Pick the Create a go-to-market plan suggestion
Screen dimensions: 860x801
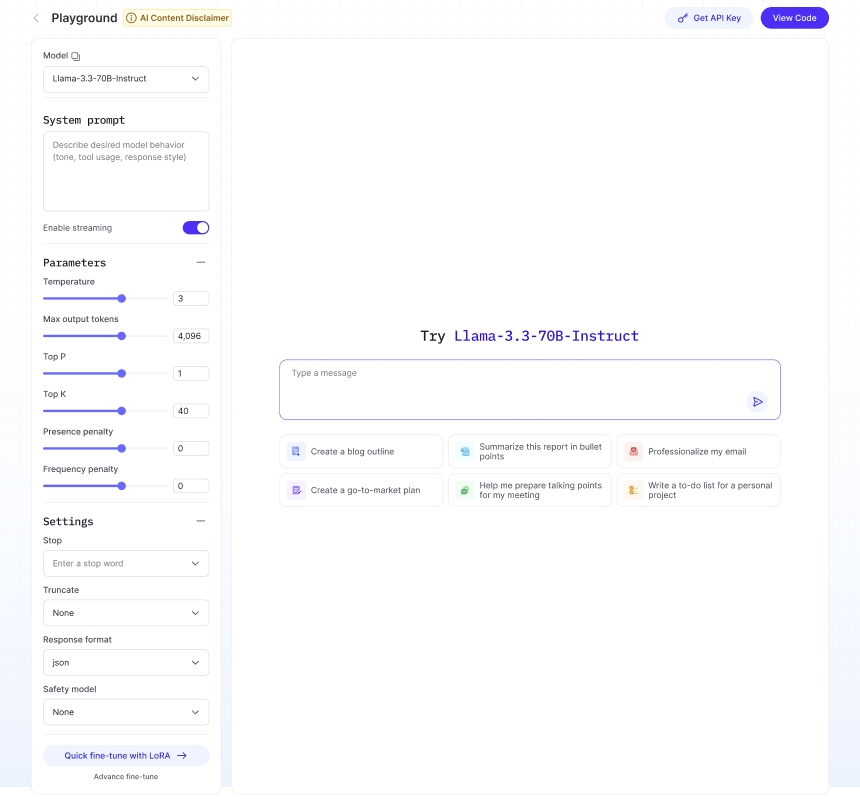(x=361, y=491)
